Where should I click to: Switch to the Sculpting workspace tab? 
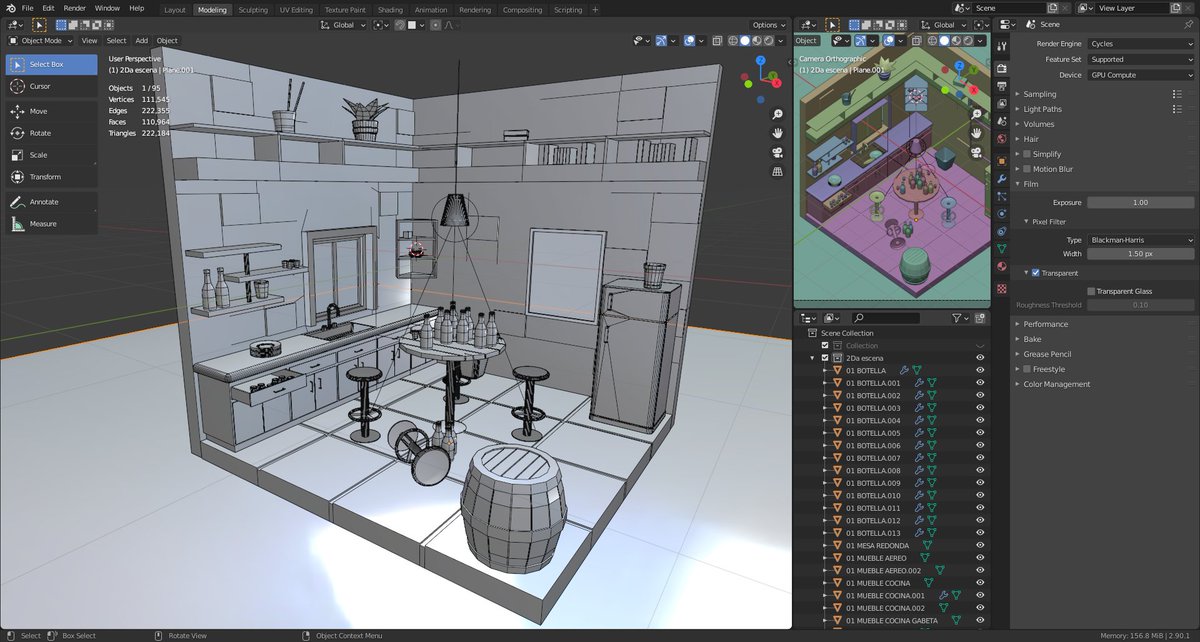point(253,11)
